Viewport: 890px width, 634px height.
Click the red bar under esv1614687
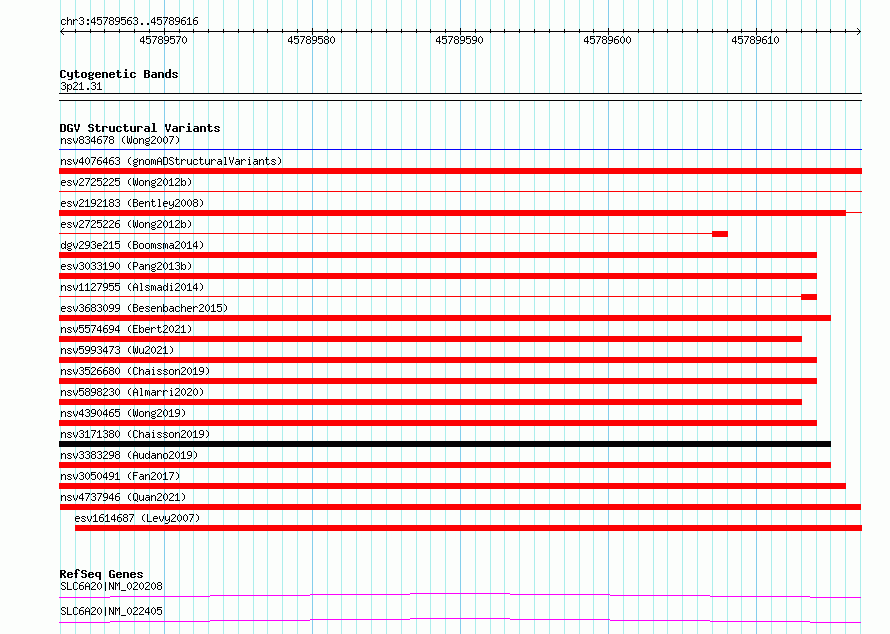(x=468, y=528)
